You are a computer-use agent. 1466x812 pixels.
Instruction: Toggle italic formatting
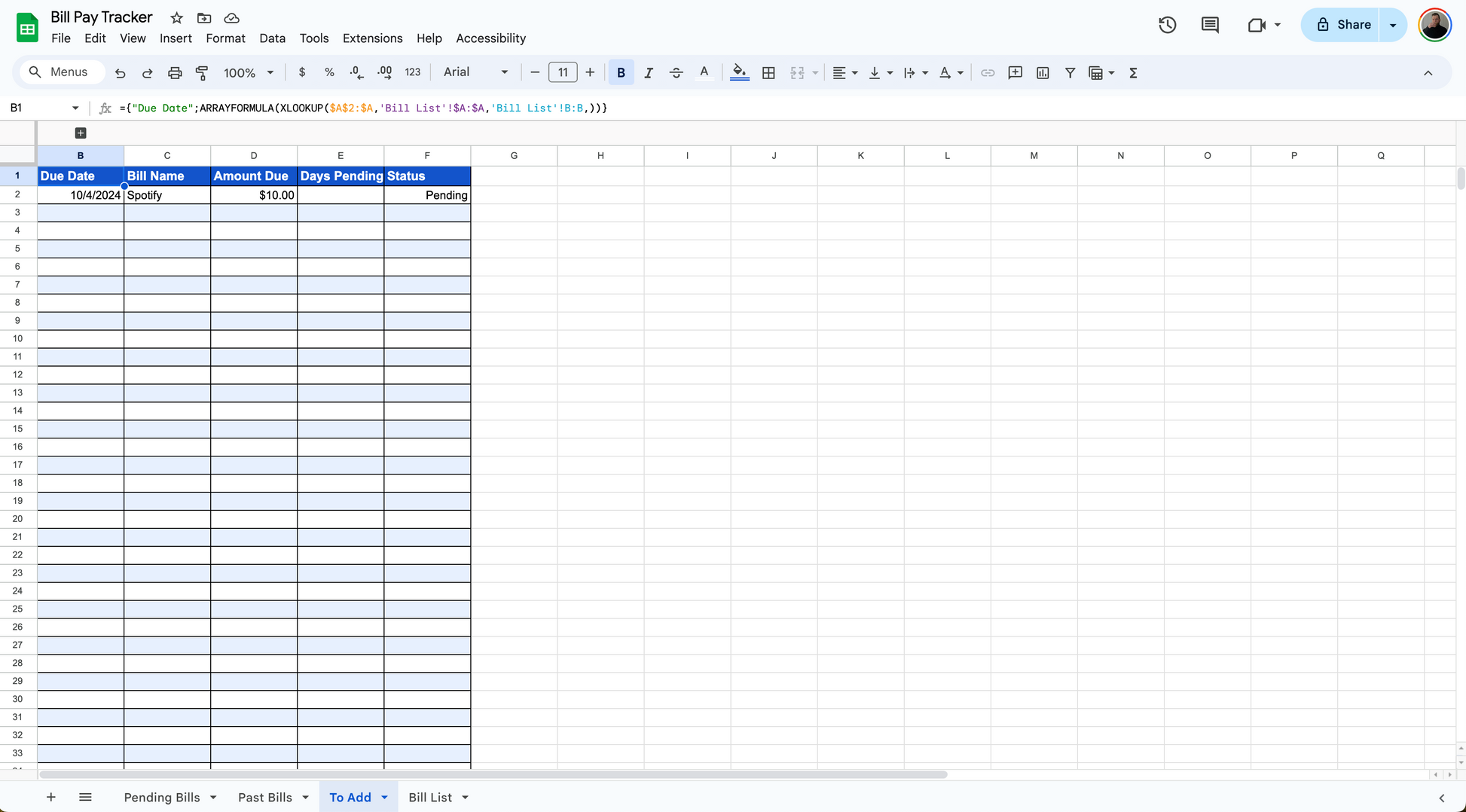(x=648, y=73)
